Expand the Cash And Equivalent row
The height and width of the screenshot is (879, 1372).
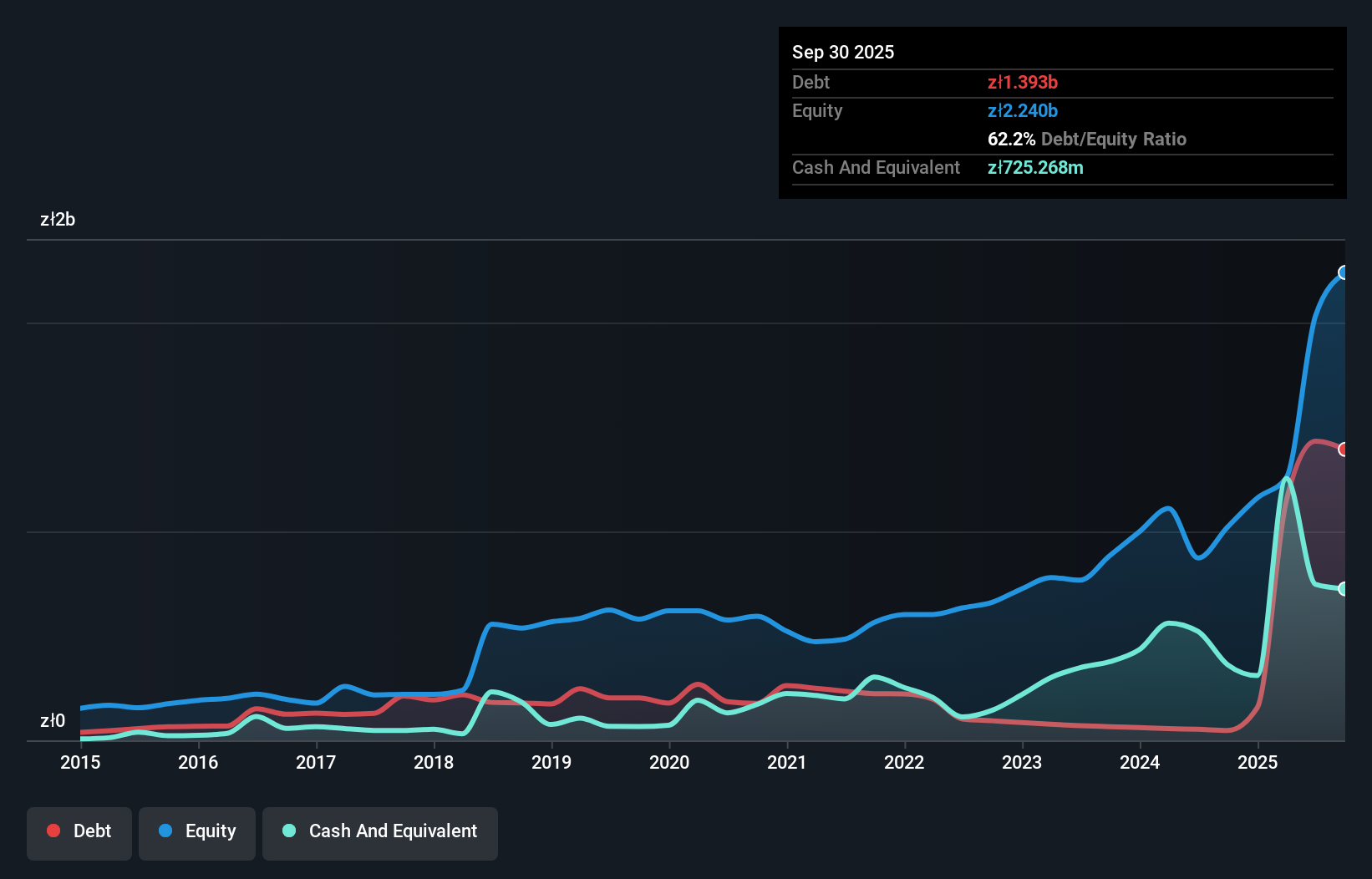875,167
